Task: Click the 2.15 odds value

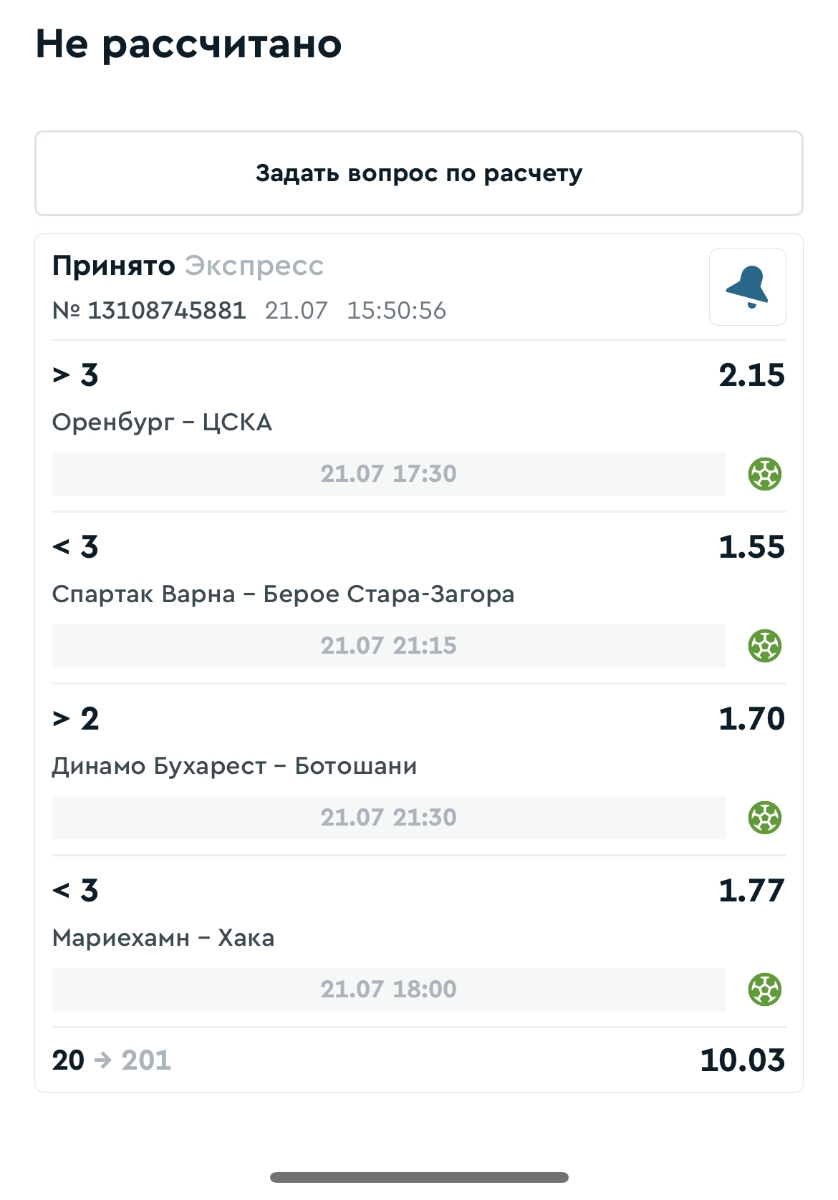Action: coord(751,376)
